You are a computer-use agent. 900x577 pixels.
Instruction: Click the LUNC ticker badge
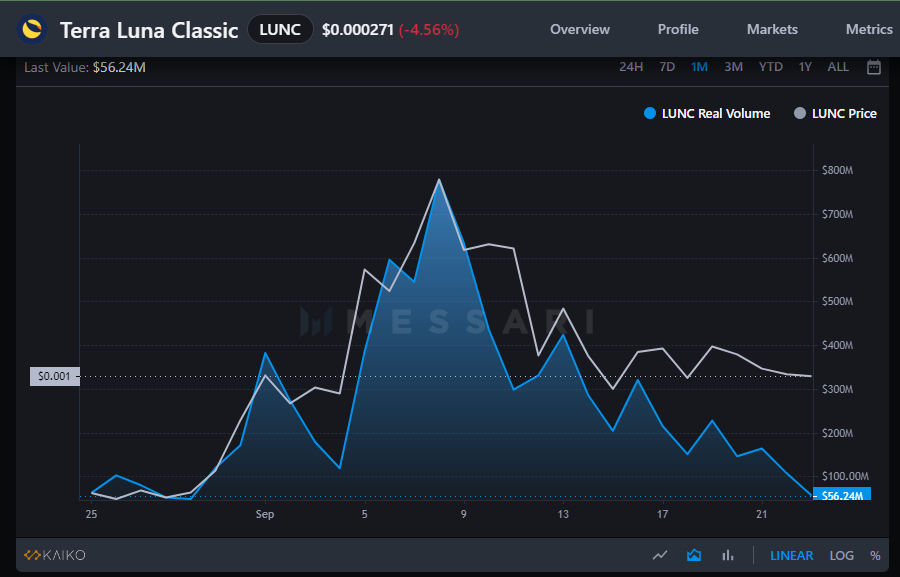(x=280, y=29)
